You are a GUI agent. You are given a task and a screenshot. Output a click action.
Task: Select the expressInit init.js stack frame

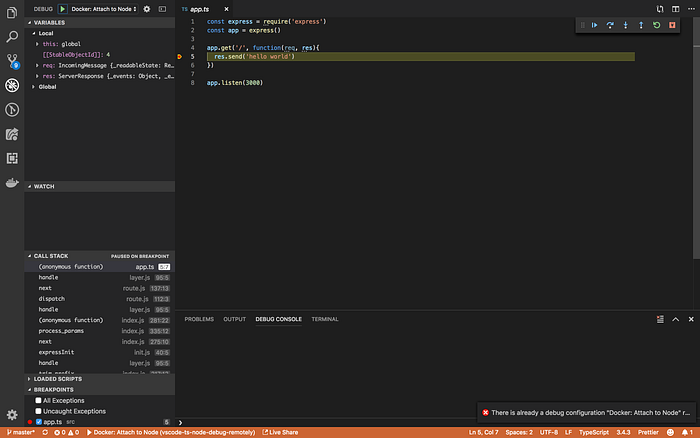pos(100,352)
